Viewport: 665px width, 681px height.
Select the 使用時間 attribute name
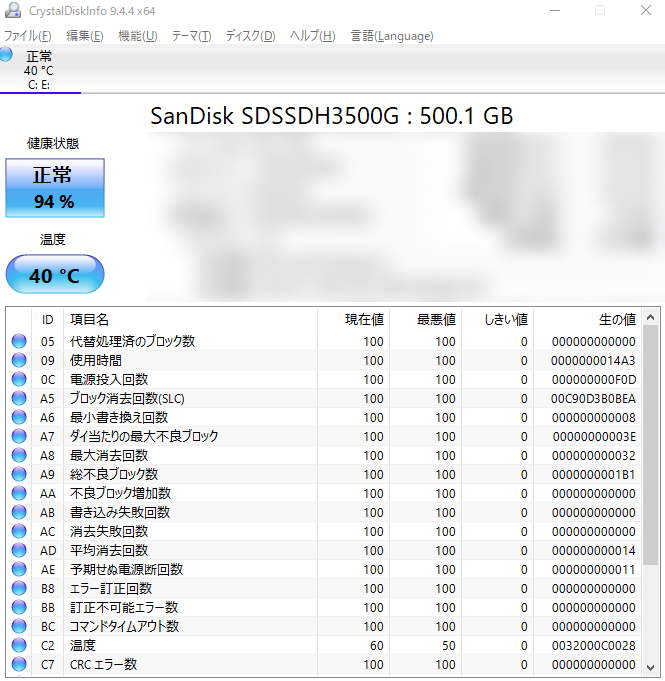coord(96,360)
